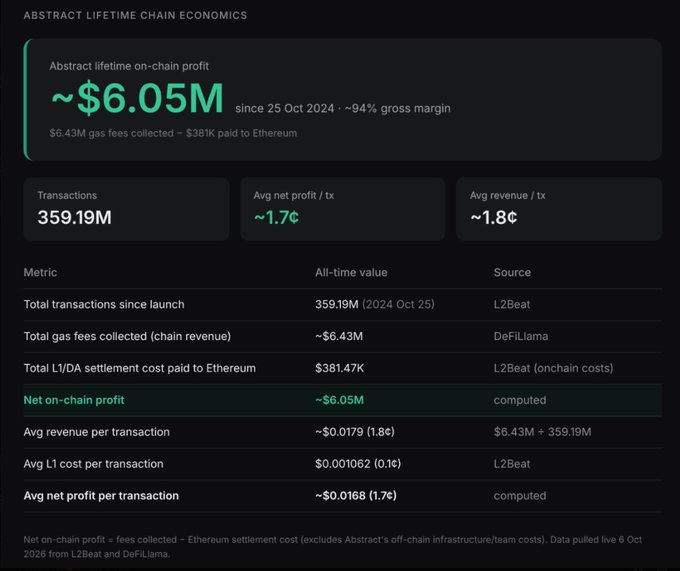Click the 'All-time value' column header
This screenshot has height=571, width=680.
click(351, 272)
